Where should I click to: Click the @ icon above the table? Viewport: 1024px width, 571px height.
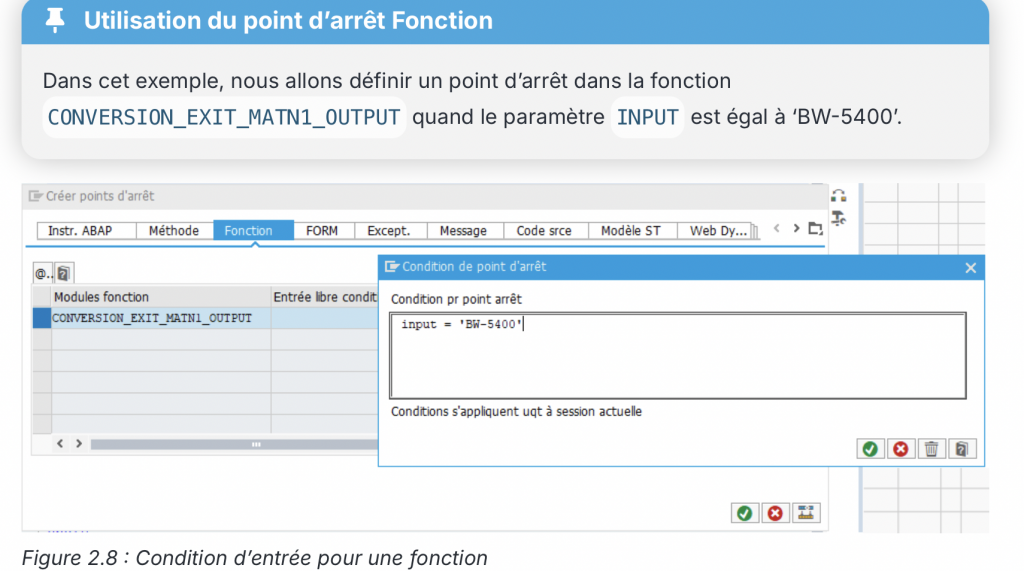pyautogui.click(x=43, y=273)
